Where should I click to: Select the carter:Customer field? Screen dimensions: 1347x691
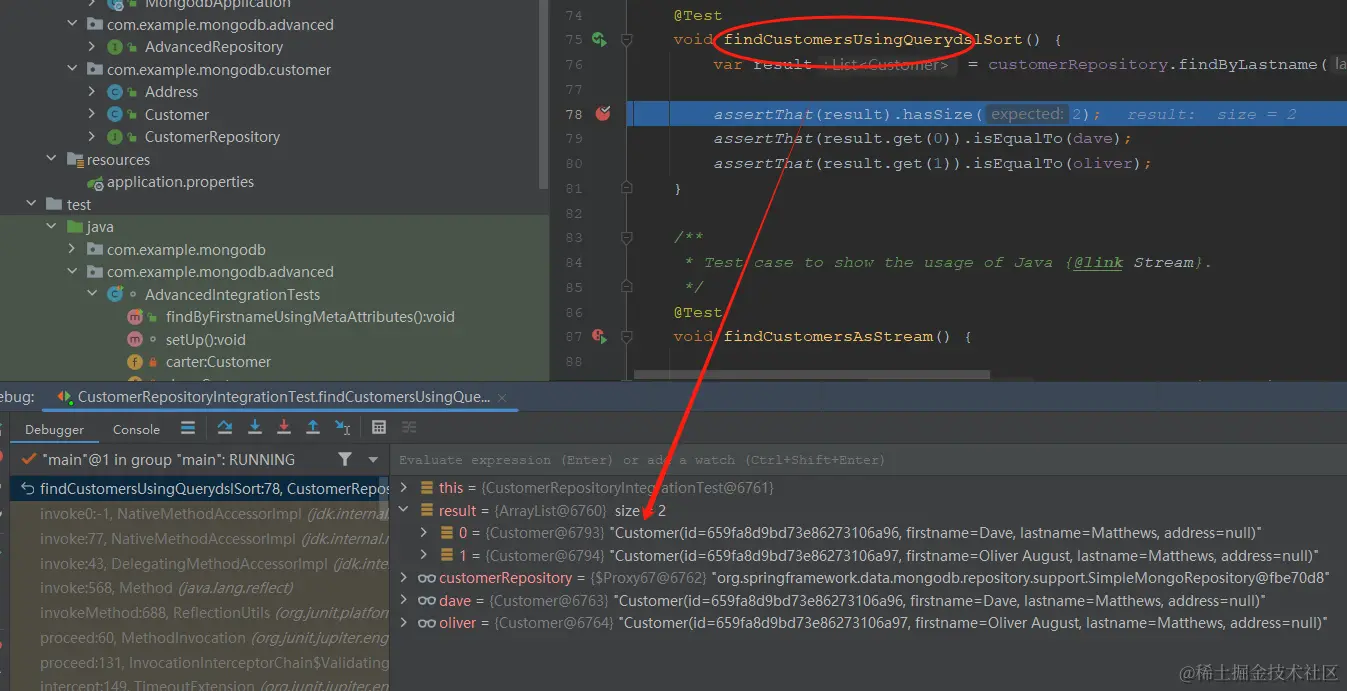(218, 362)
